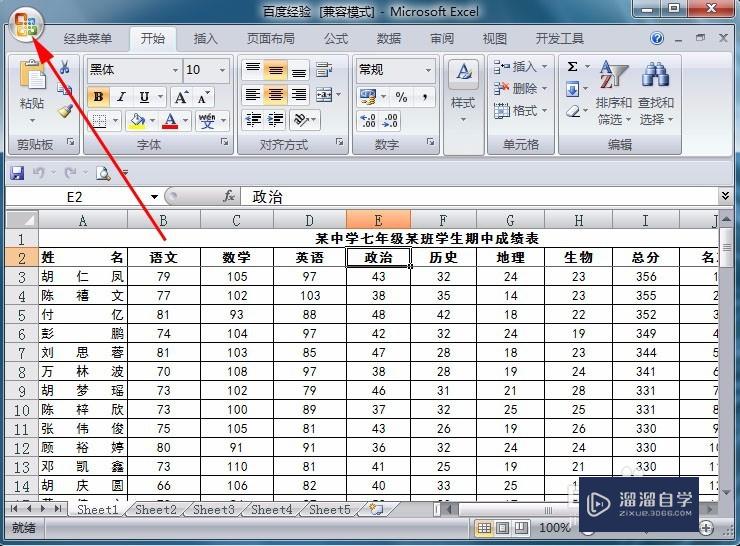Click the Increase Indent icon
740x546 pixels.
pyautogui.click(x=276, y=120)
